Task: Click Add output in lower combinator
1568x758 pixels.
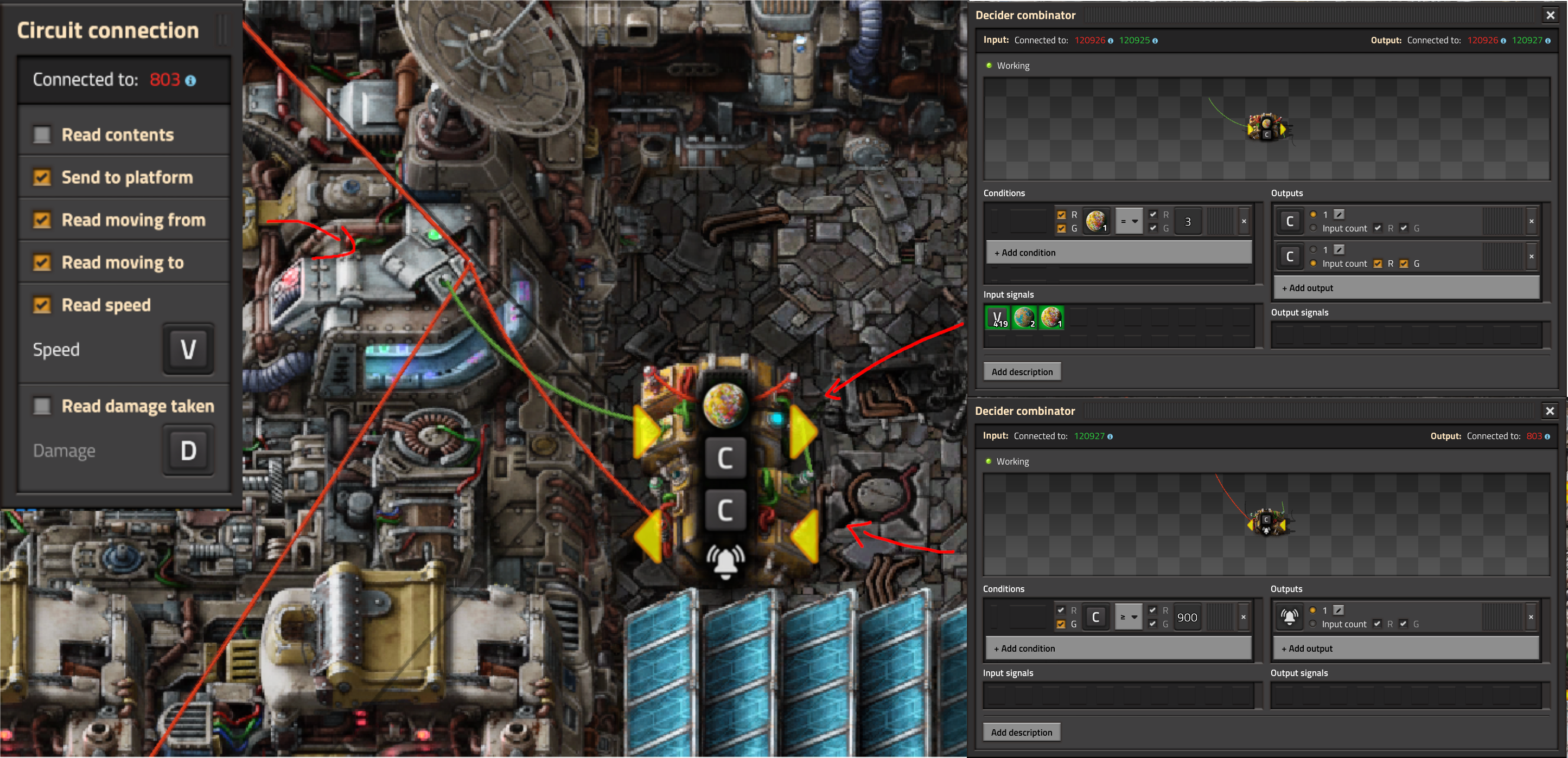Action: click(1405, 648)
